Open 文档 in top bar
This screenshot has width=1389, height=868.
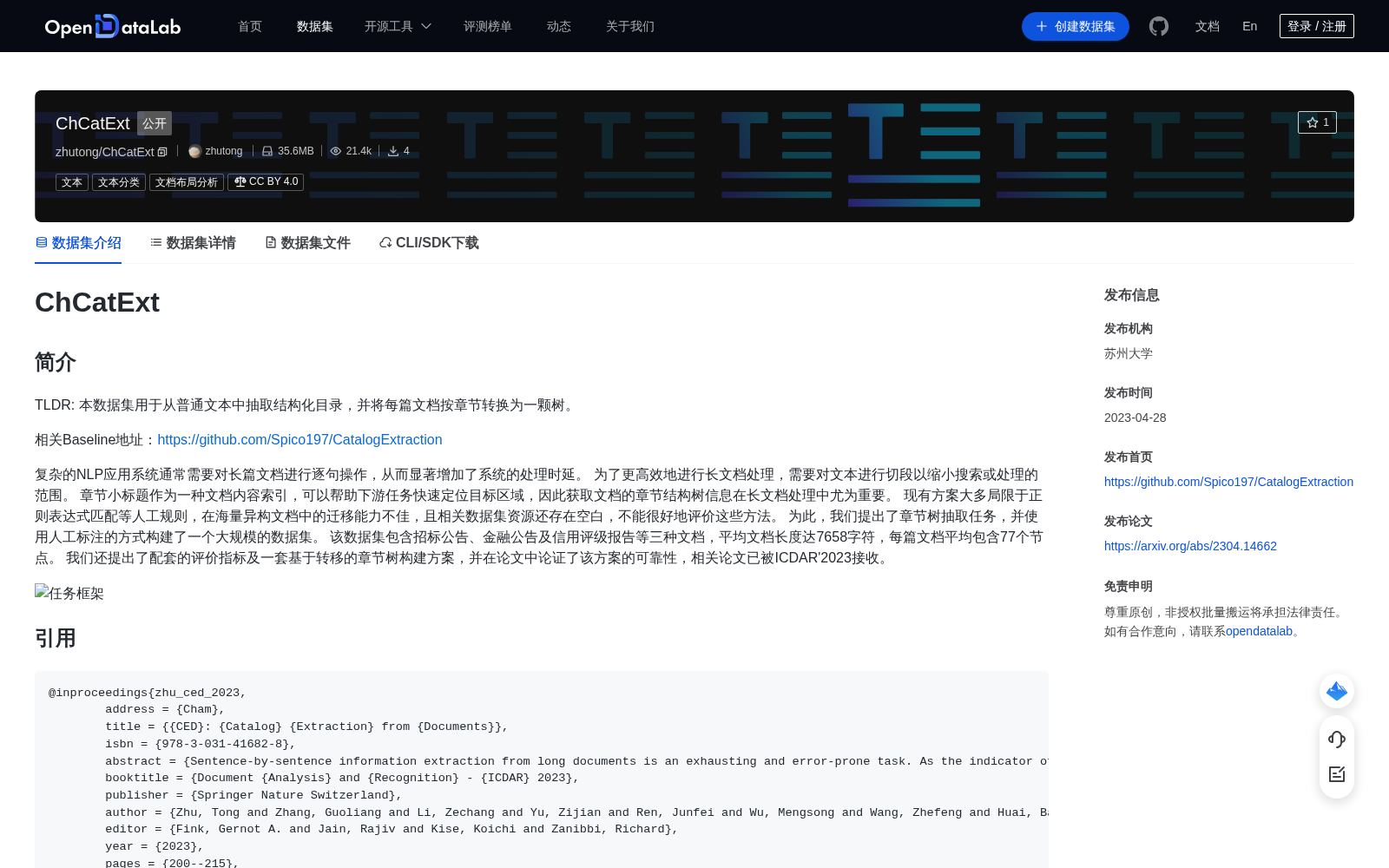pyautogui.click(x=1208, y=26)
